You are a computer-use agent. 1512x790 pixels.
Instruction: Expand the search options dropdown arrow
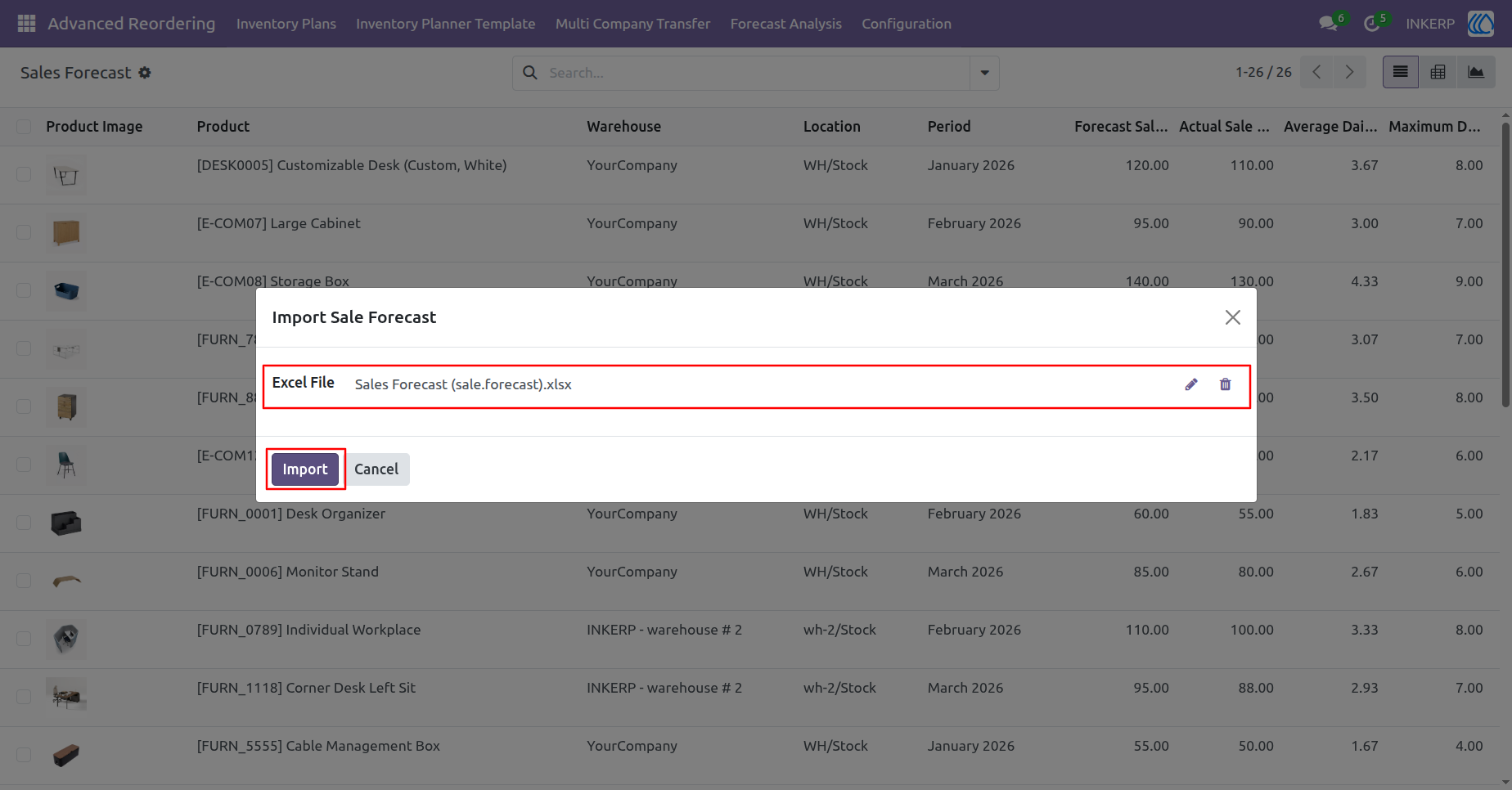click(x=984, y=73)
